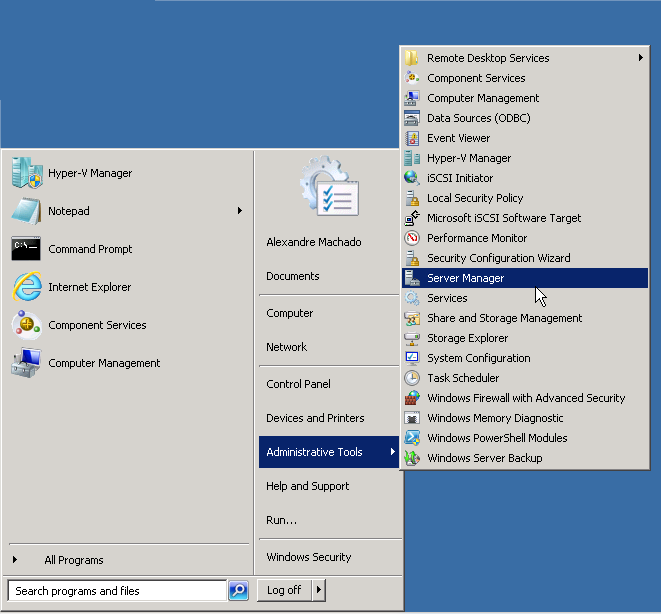Open Devices and Printers
This screenshot has width=661, height=614.
coord(315,418)
